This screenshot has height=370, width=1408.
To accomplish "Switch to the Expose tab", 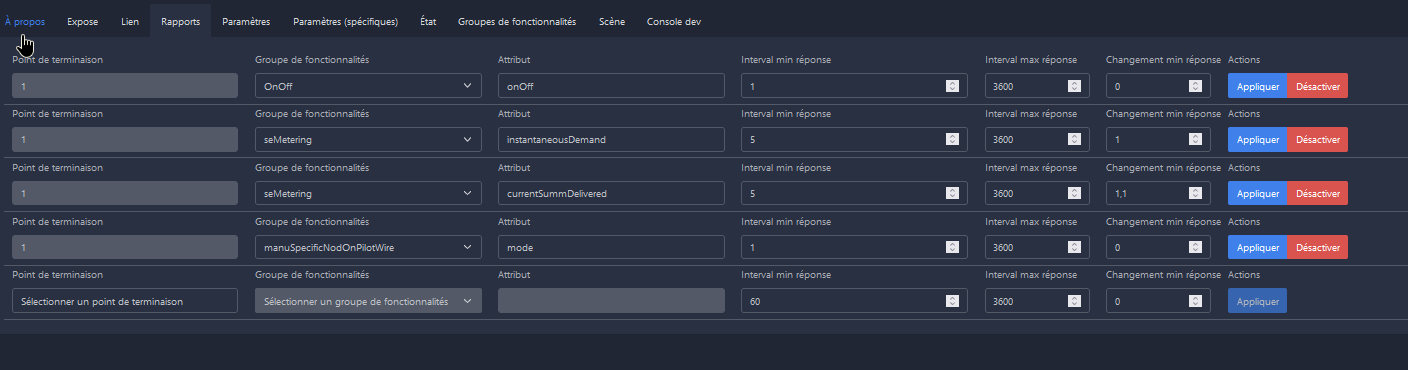I will click(x=82, y=21).
